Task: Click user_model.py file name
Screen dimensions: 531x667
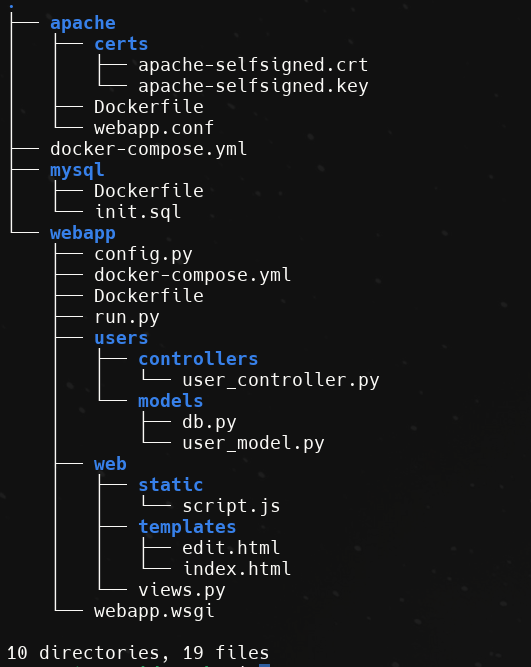Action: pyautogui.click(x=253, y=443)
